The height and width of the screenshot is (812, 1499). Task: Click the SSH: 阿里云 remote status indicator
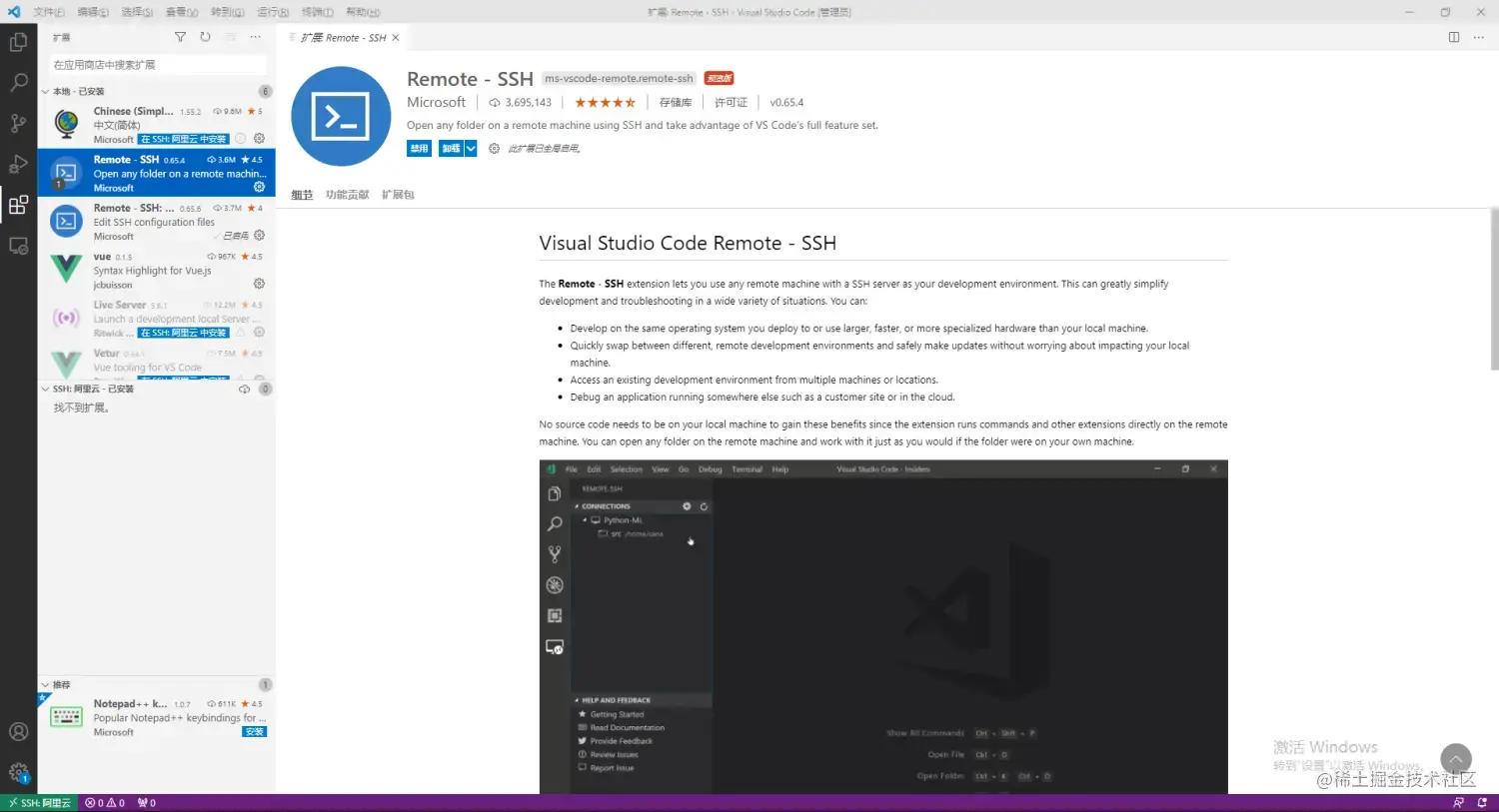(40, 802)
